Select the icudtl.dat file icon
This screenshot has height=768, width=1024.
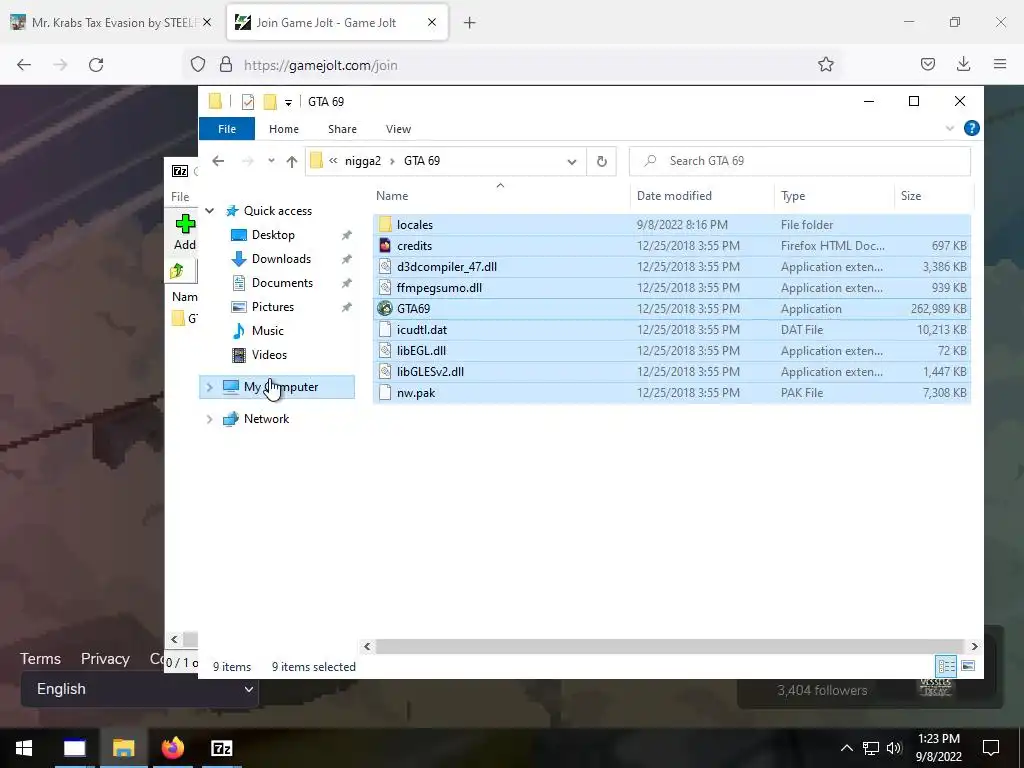(x=385, y=330)
